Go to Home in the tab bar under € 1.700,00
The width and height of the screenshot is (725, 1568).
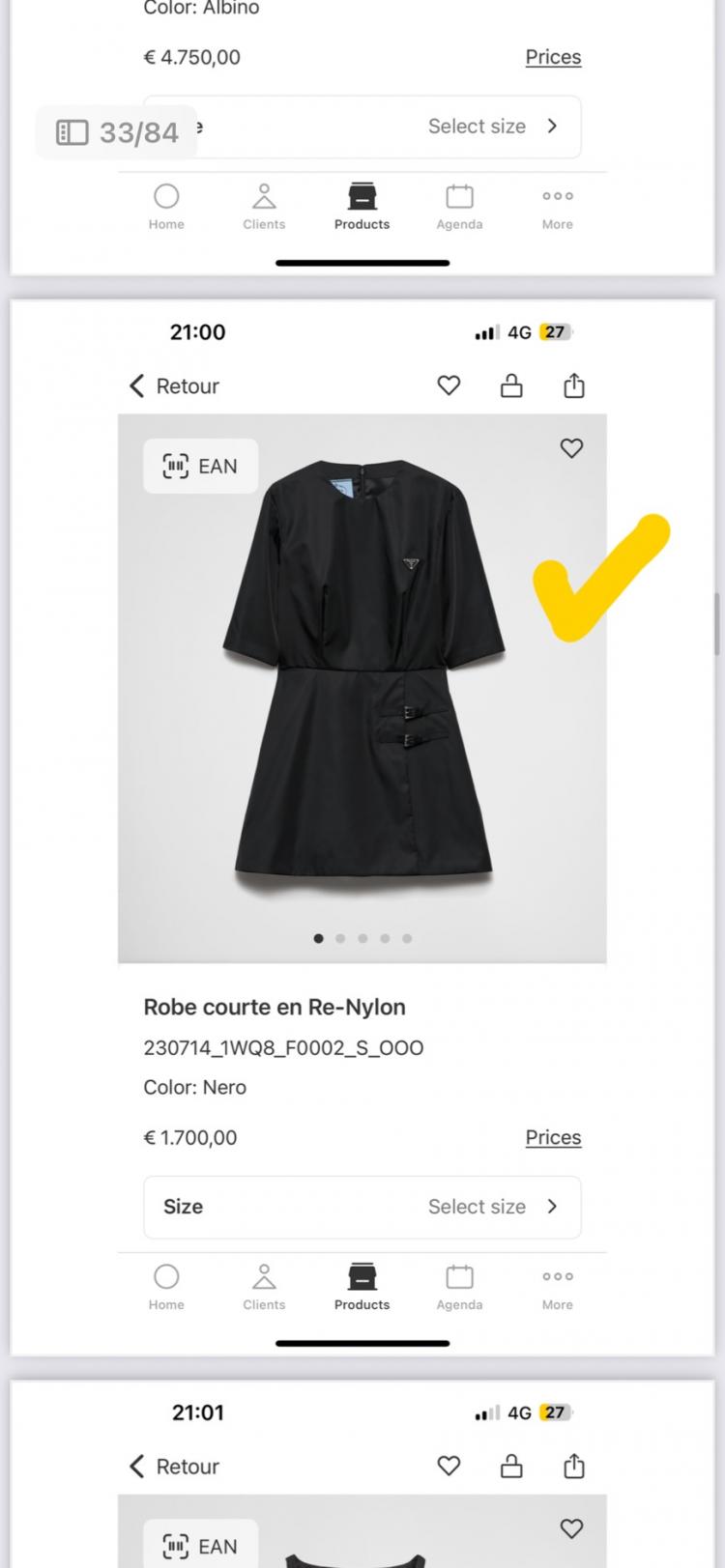click(166, 1287)
